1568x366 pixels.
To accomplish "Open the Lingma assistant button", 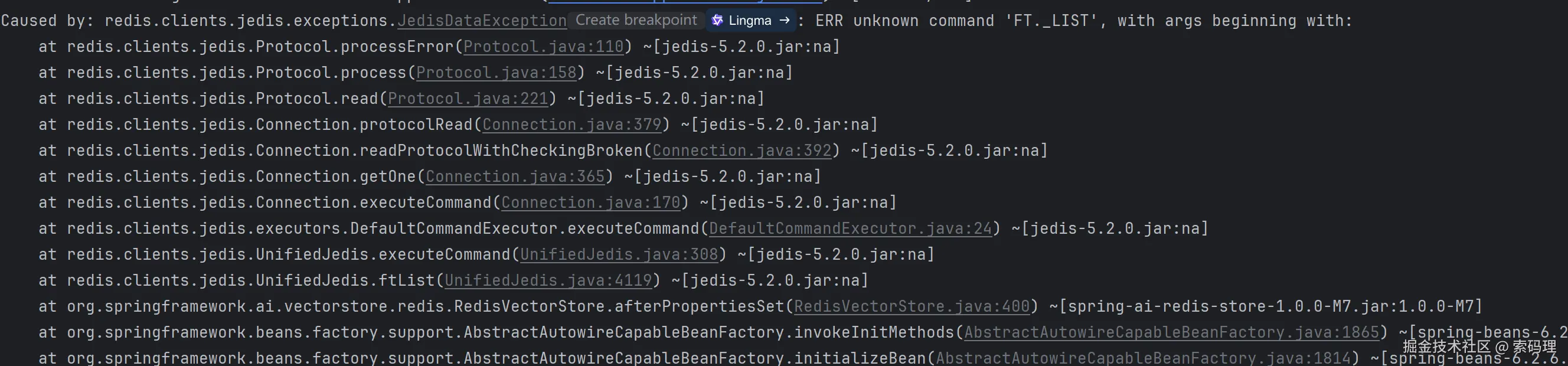I will (751, 20).
